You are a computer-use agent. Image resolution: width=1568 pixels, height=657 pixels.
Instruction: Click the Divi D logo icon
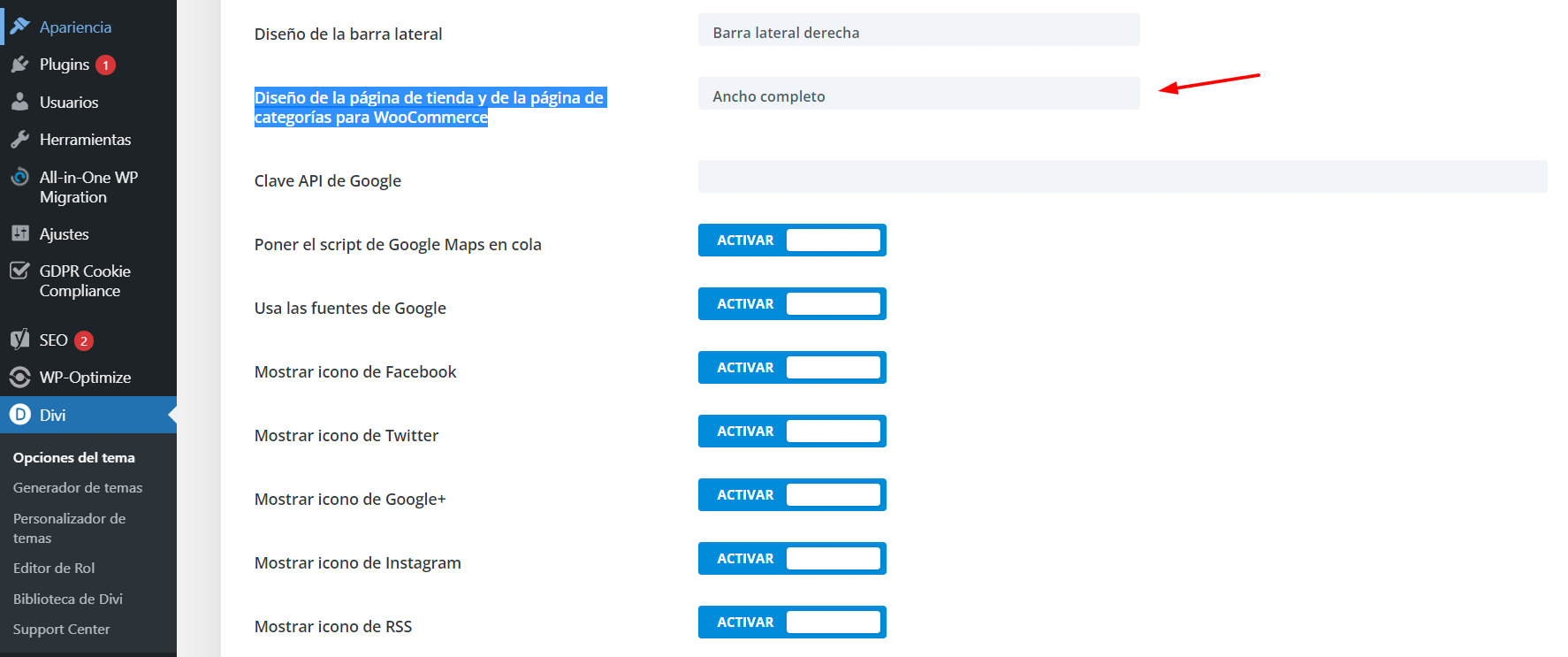pyautogui.click(x=19, y=415)
